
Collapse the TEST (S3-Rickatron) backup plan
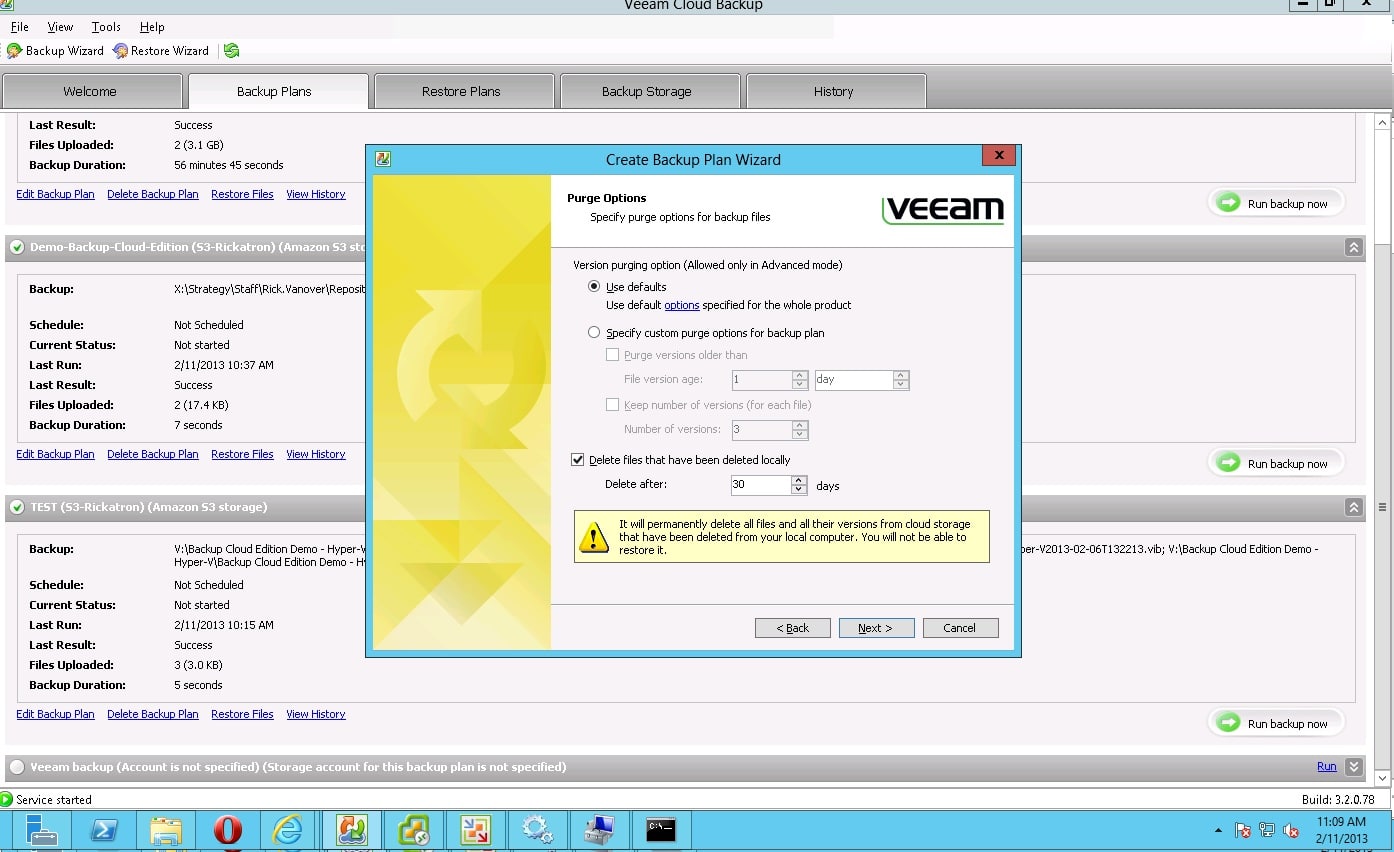point(1353,507)
